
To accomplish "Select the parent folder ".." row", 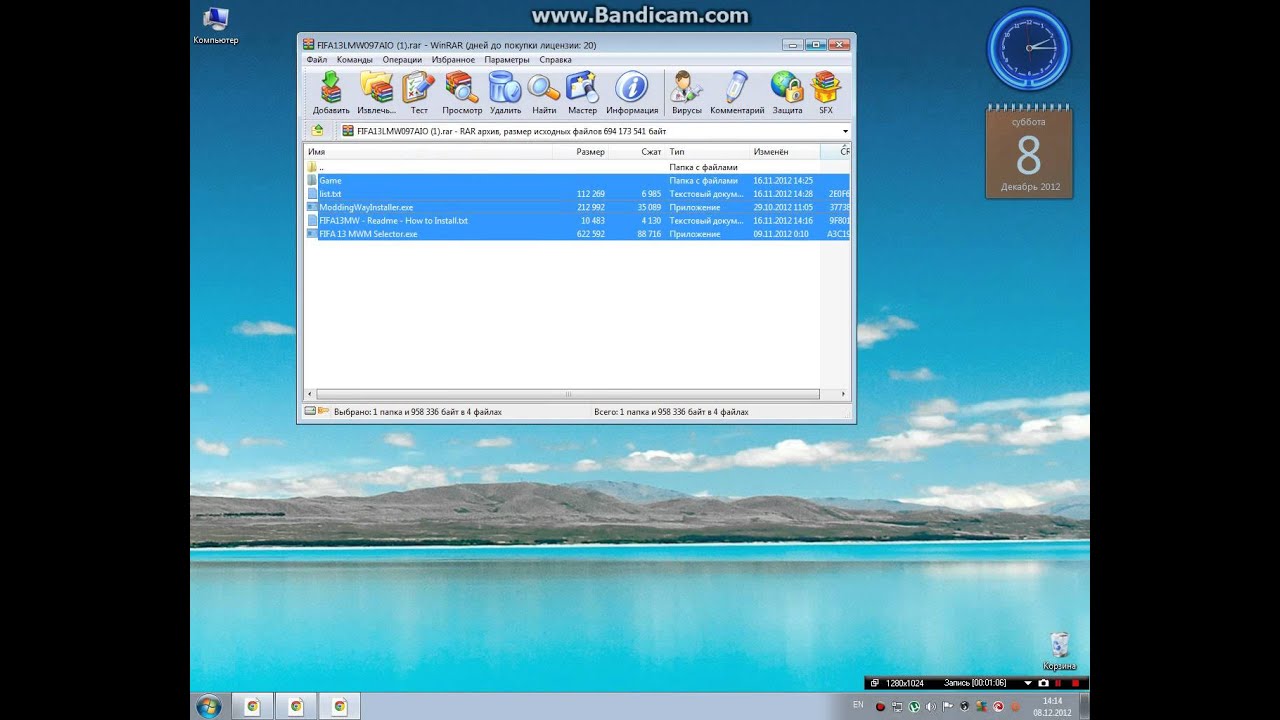I will click(x=577, y=167).
